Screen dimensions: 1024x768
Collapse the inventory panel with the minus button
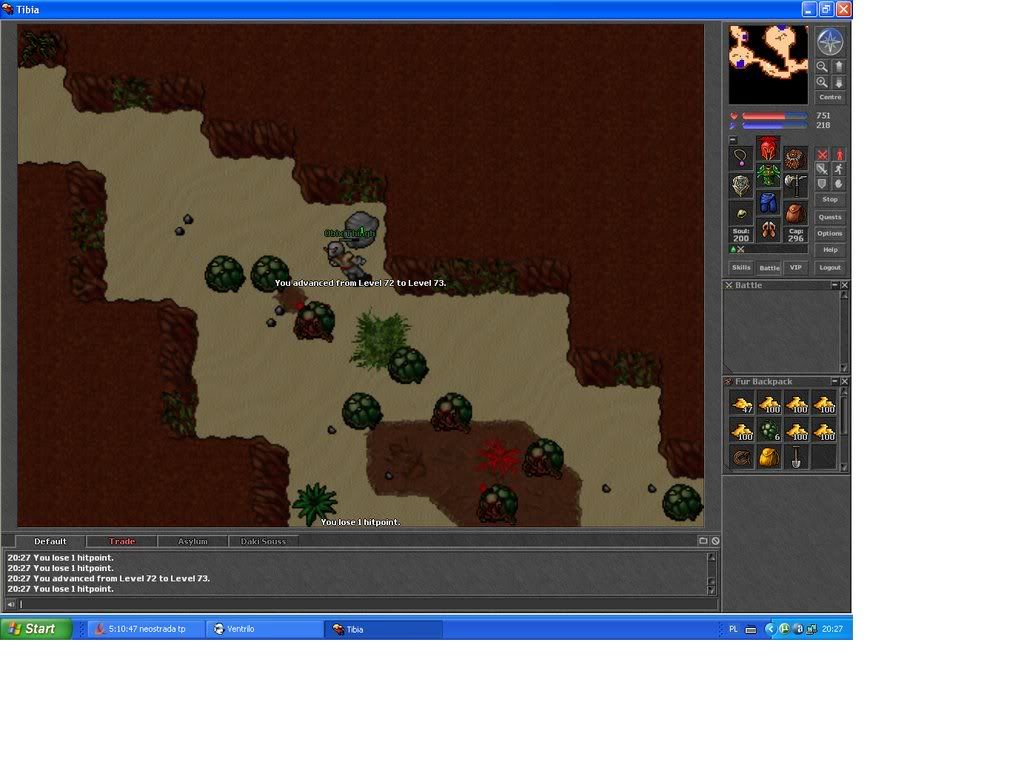tap(733, 140)
